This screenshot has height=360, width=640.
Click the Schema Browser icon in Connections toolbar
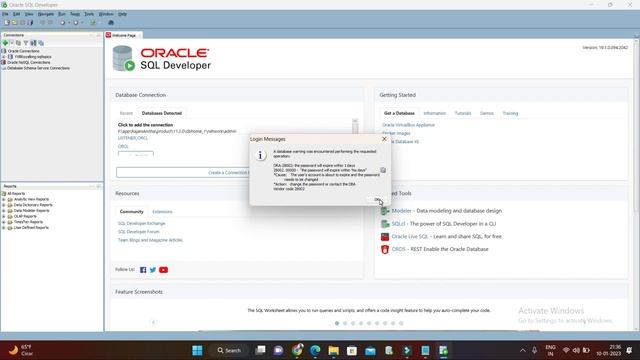click(33, 43)
